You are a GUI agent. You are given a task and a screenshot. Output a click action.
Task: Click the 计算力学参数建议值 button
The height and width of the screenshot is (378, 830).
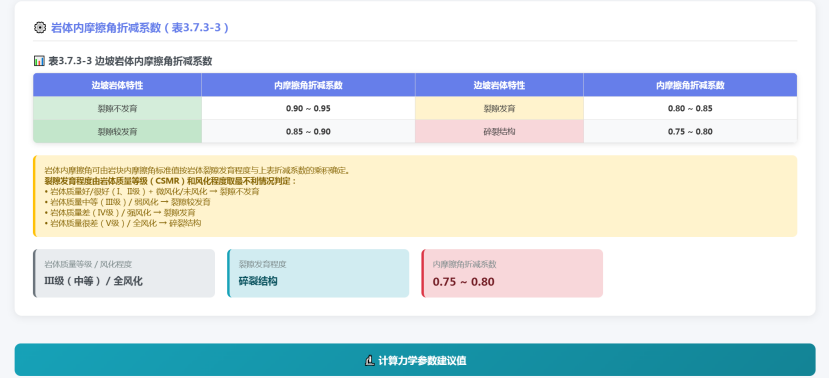pyautogui.click(x=415, y=360)
